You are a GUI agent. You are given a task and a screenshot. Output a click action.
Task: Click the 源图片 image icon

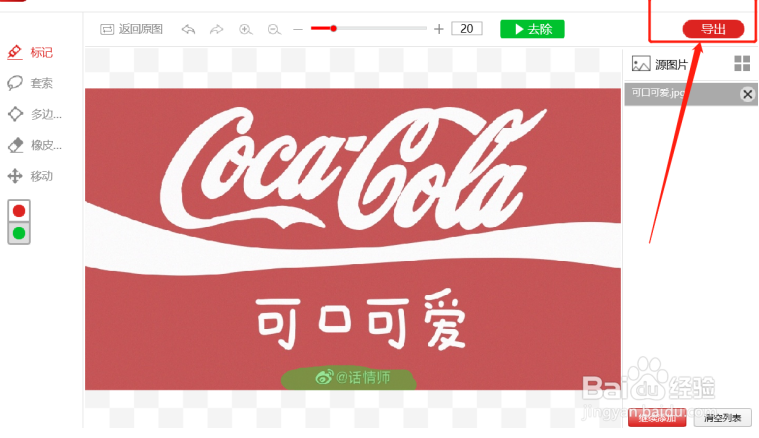click(x=641, y=64)
